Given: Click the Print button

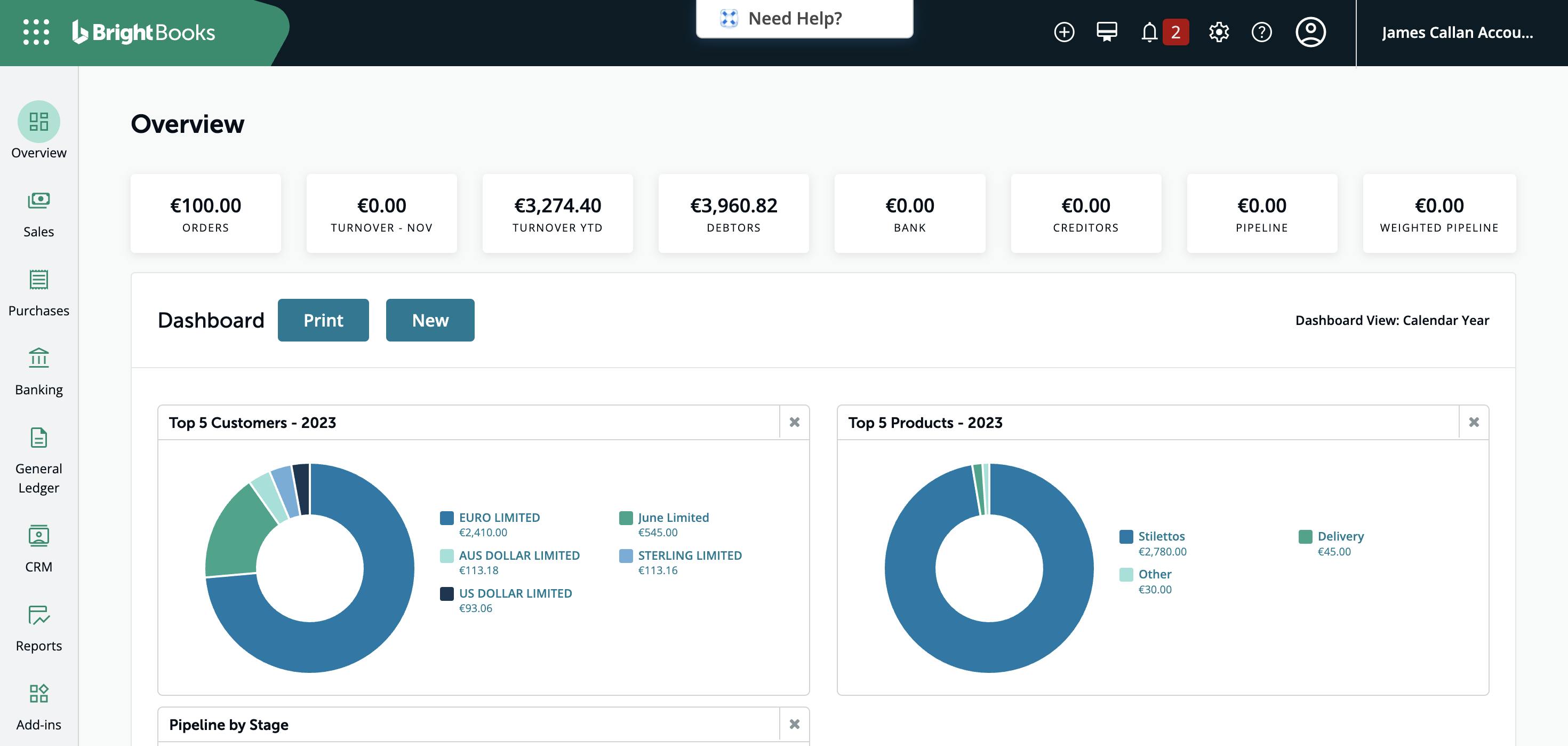Looking at the screenshot, I should point(323,320).
